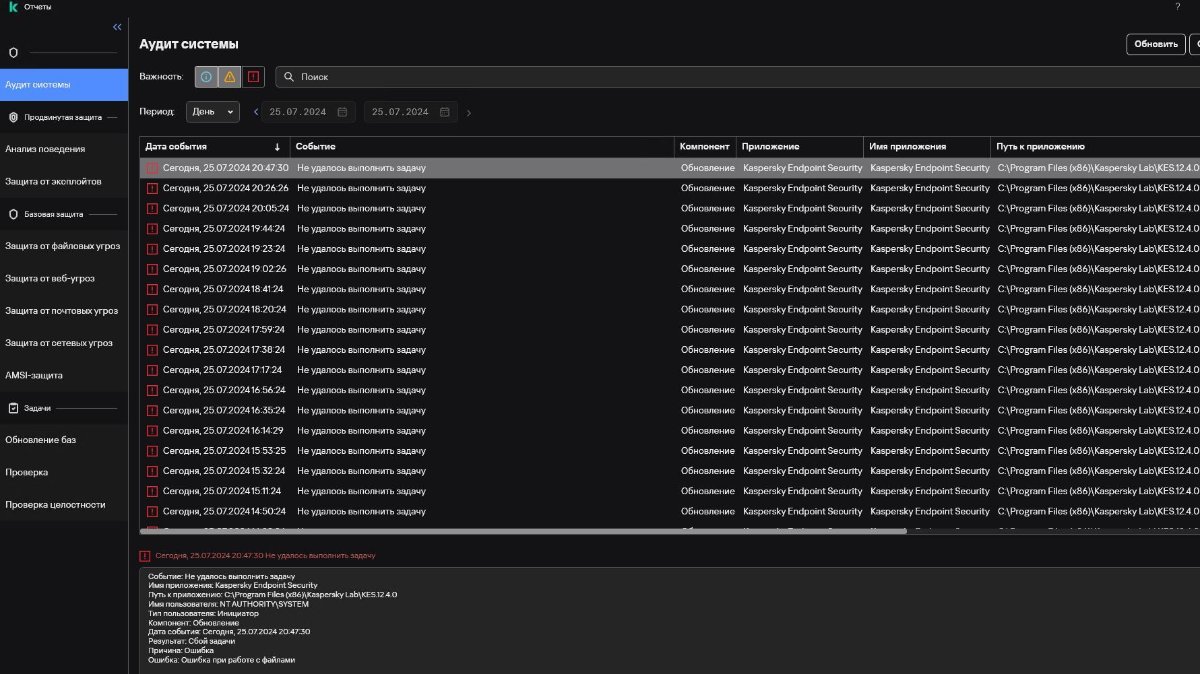Open Защита от веб-угроз report
This screenshot has width=1200, height=674.
(50, 278)
